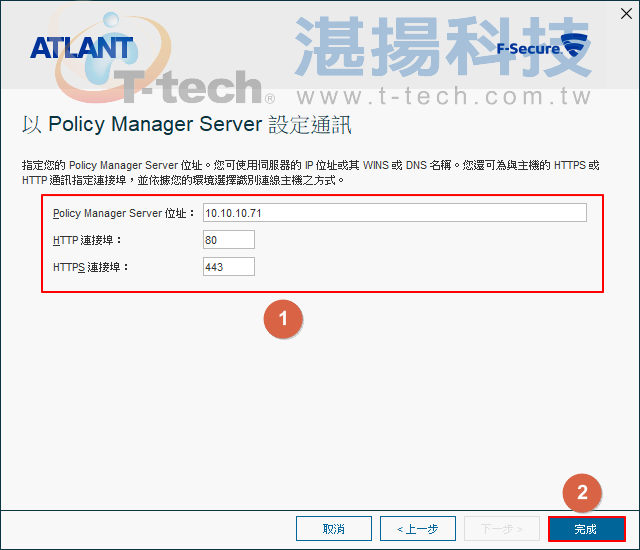640x550 pixels.
Task: Click the 'Policy Manager Server 位址' label
Action: pyautogui.click(x=123, y=213)
